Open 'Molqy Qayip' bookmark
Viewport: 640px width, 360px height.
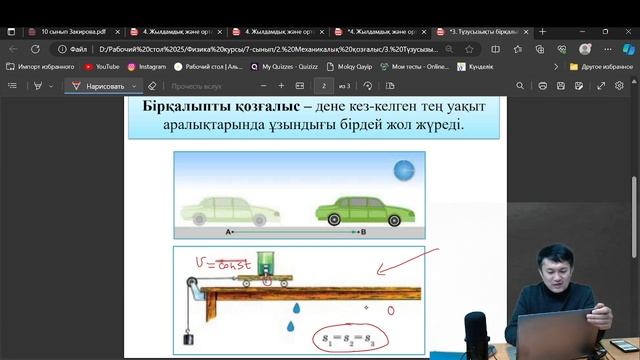point(349,67)
